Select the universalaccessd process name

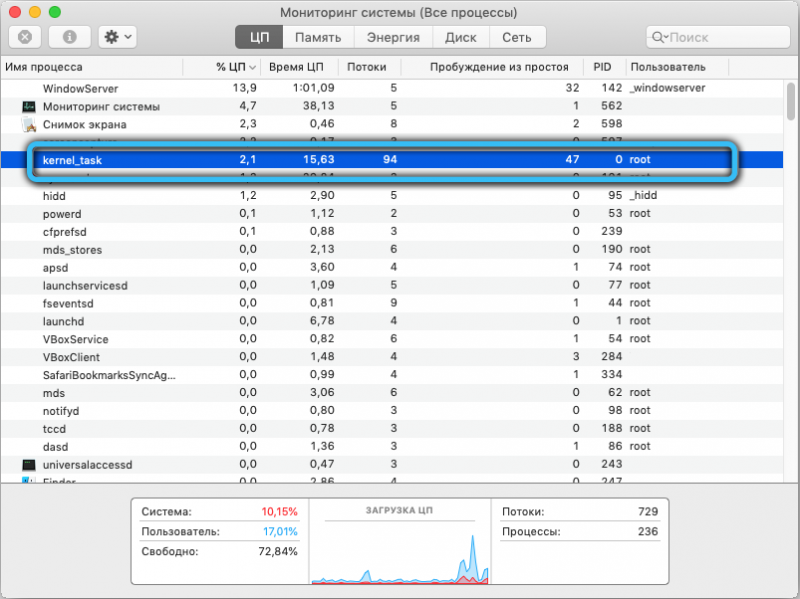click(x=87, y=465)
